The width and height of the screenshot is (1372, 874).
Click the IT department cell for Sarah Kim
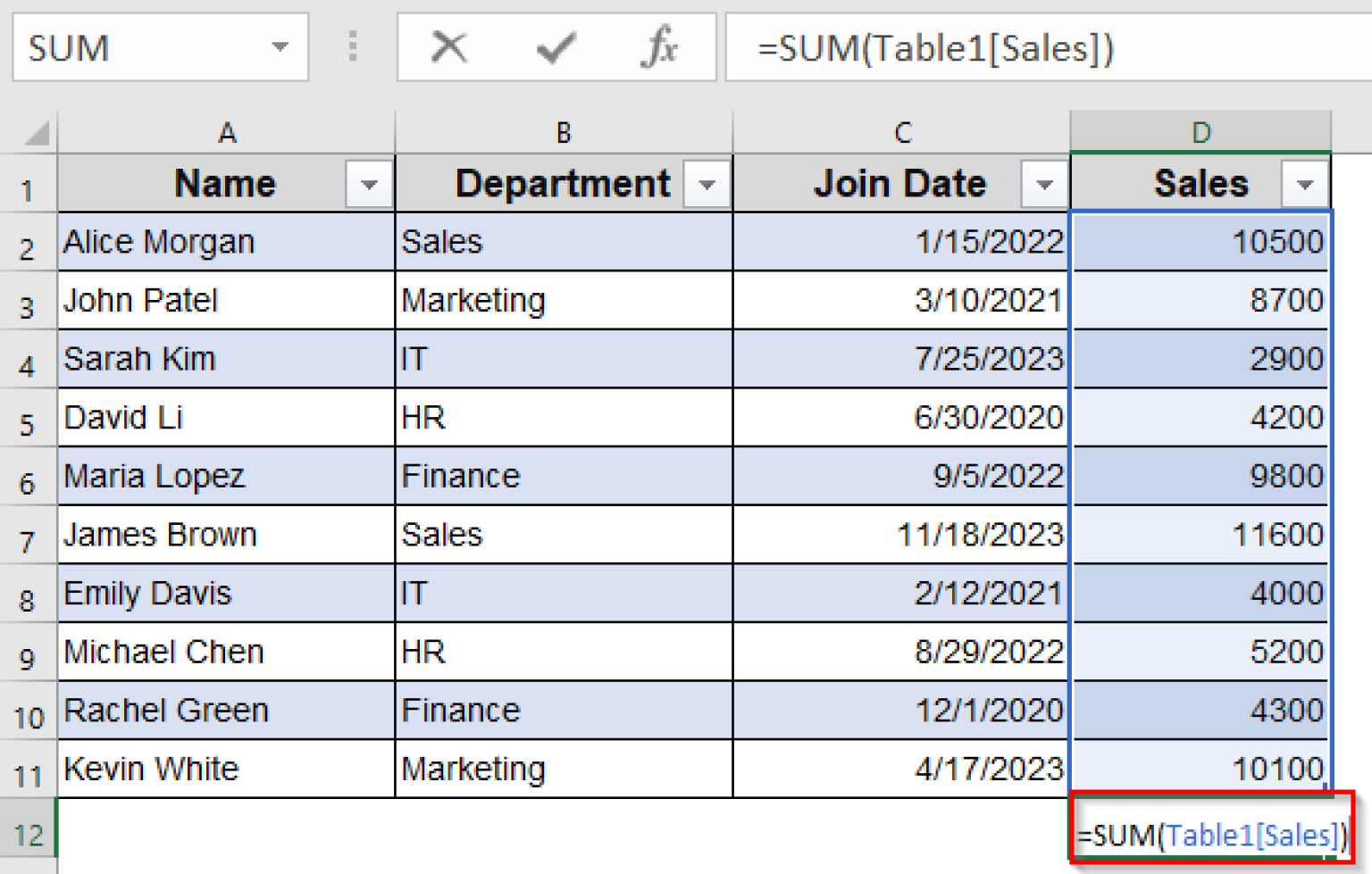(563, 359)
